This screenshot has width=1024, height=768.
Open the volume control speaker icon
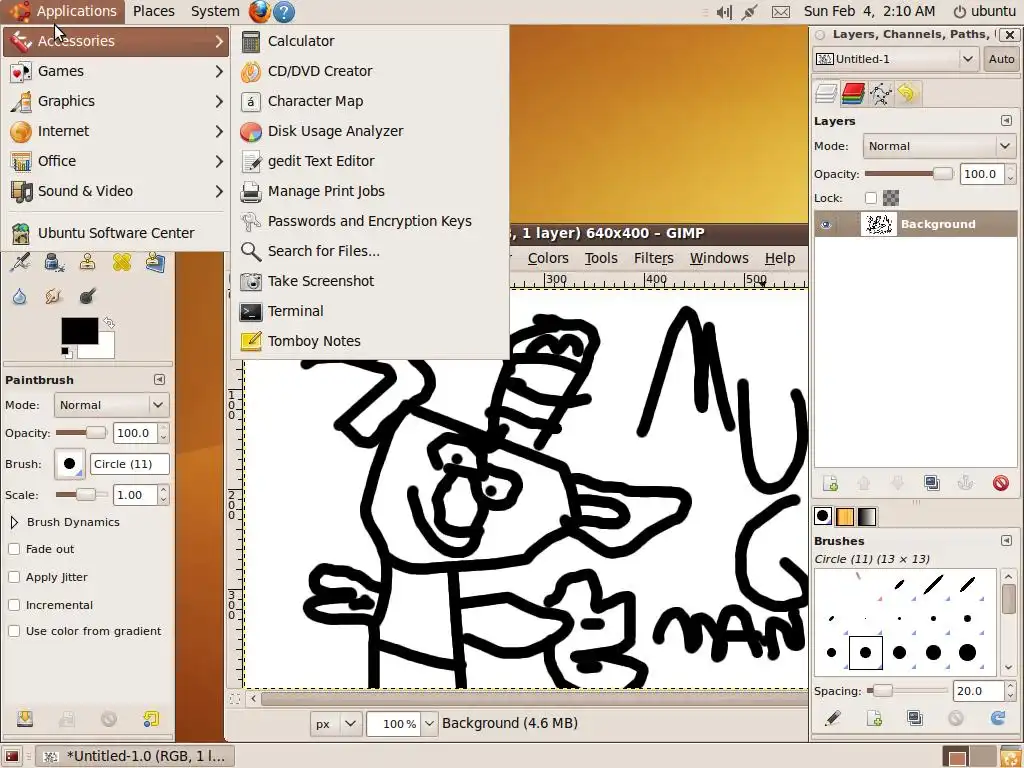tap(724, 12)
